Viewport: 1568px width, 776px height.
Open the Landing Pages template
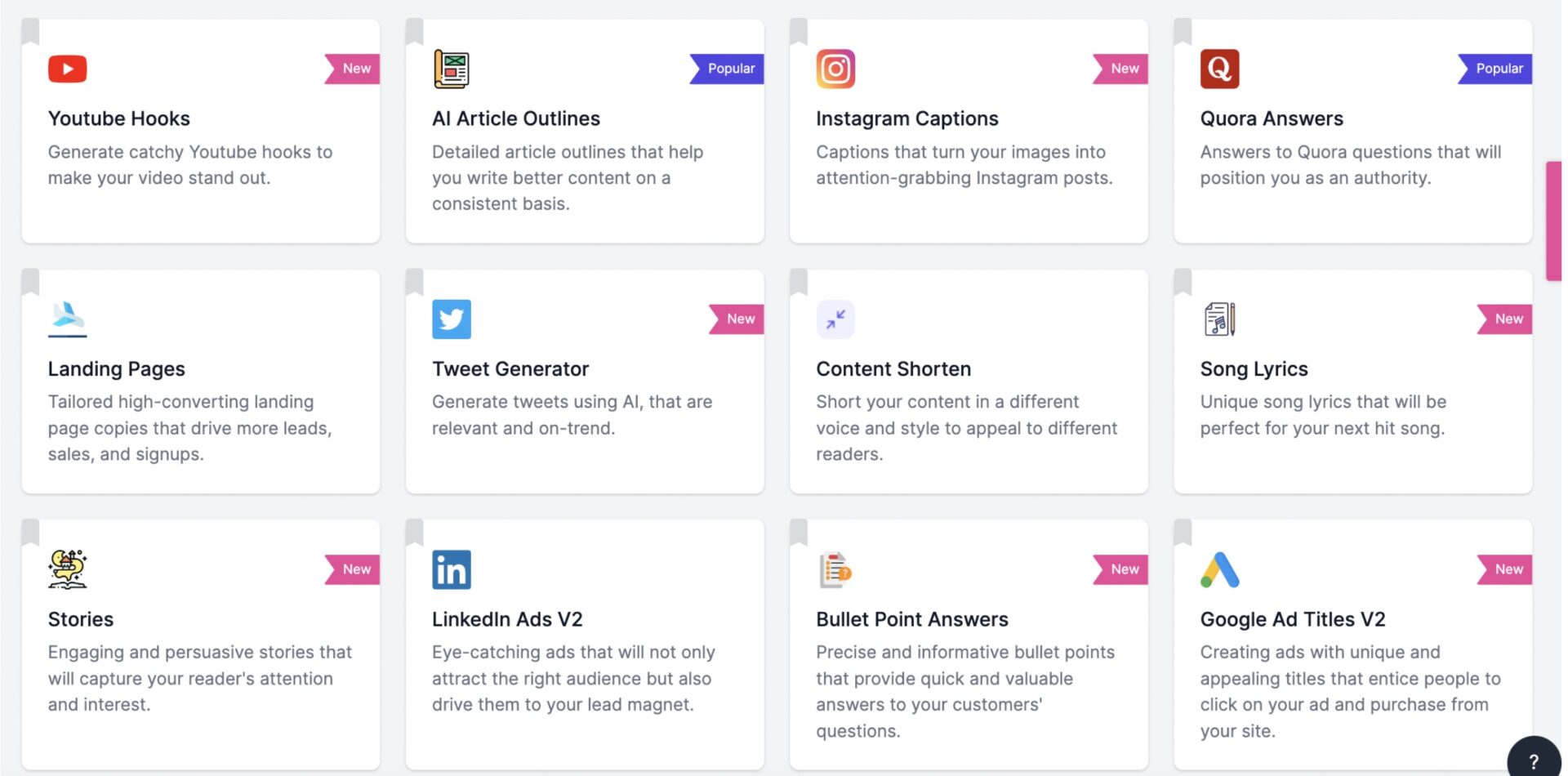[x=116, y=369]
